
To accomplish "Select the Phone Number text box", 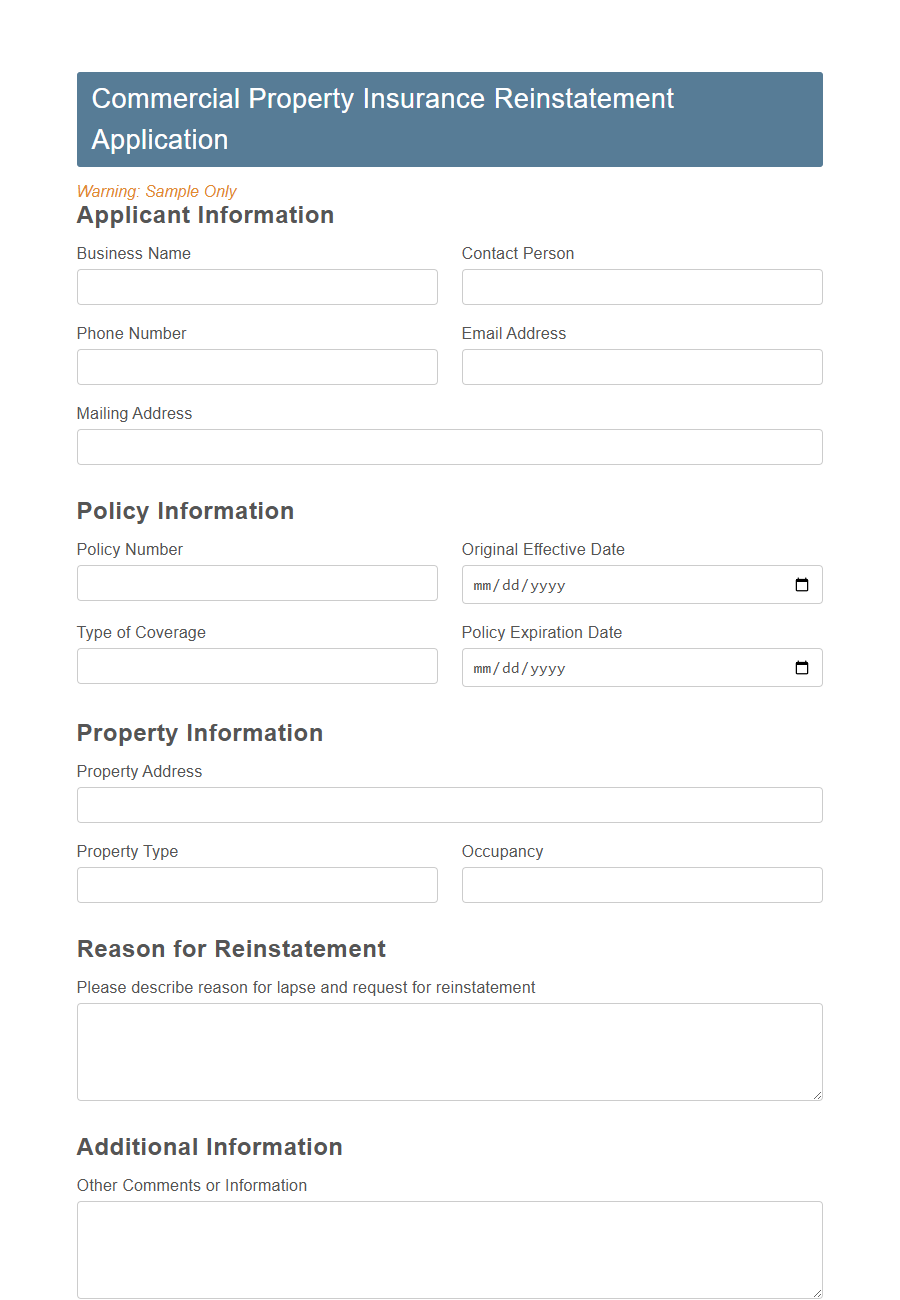I will coord(257,367).
